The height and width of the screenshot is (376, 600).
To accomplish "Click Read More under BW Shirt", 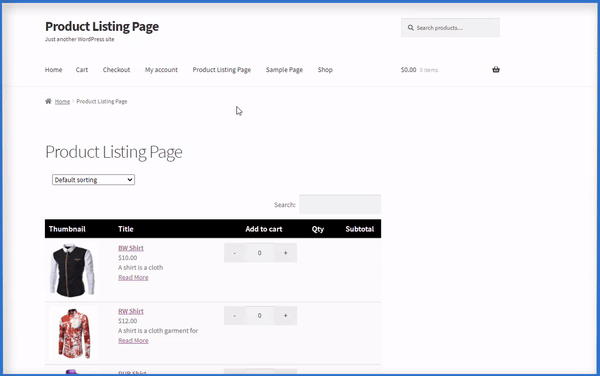I will click(133, 277).
